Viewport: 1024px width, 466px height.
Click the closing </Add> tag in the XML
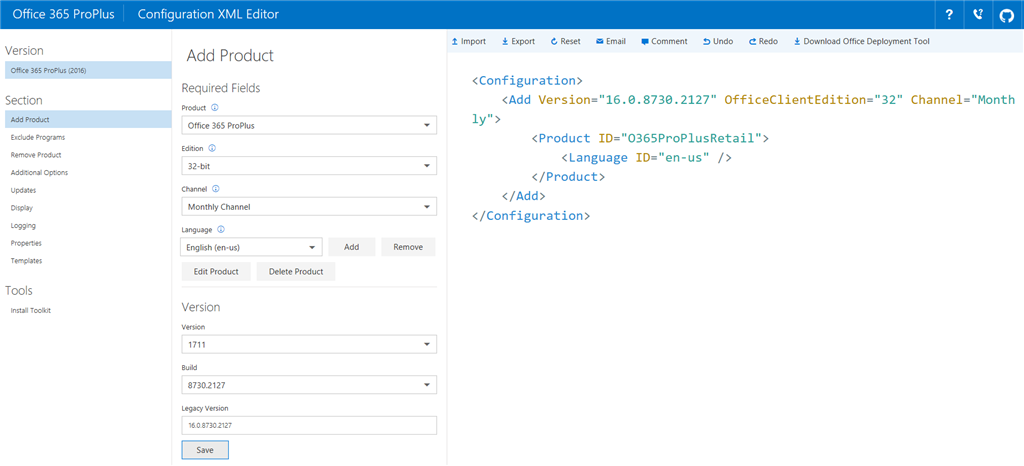point(524,196)
